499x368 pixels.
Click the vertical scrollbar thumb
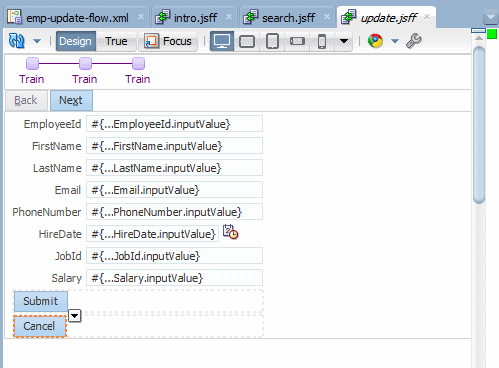(x=479, y=125)
